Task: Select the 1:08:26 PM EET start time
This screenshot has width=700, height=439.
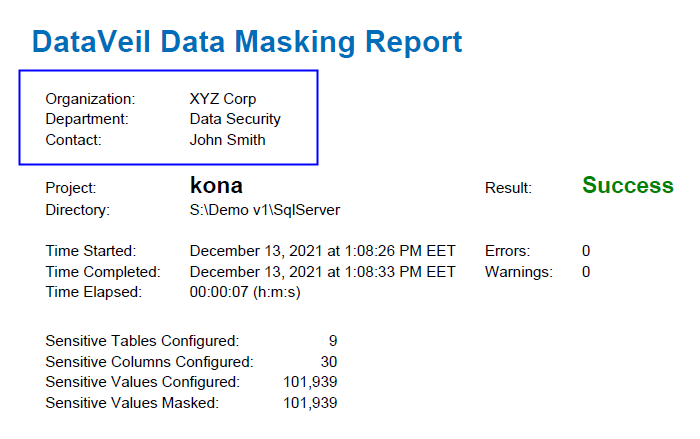Action: click(x=400, y=251)
